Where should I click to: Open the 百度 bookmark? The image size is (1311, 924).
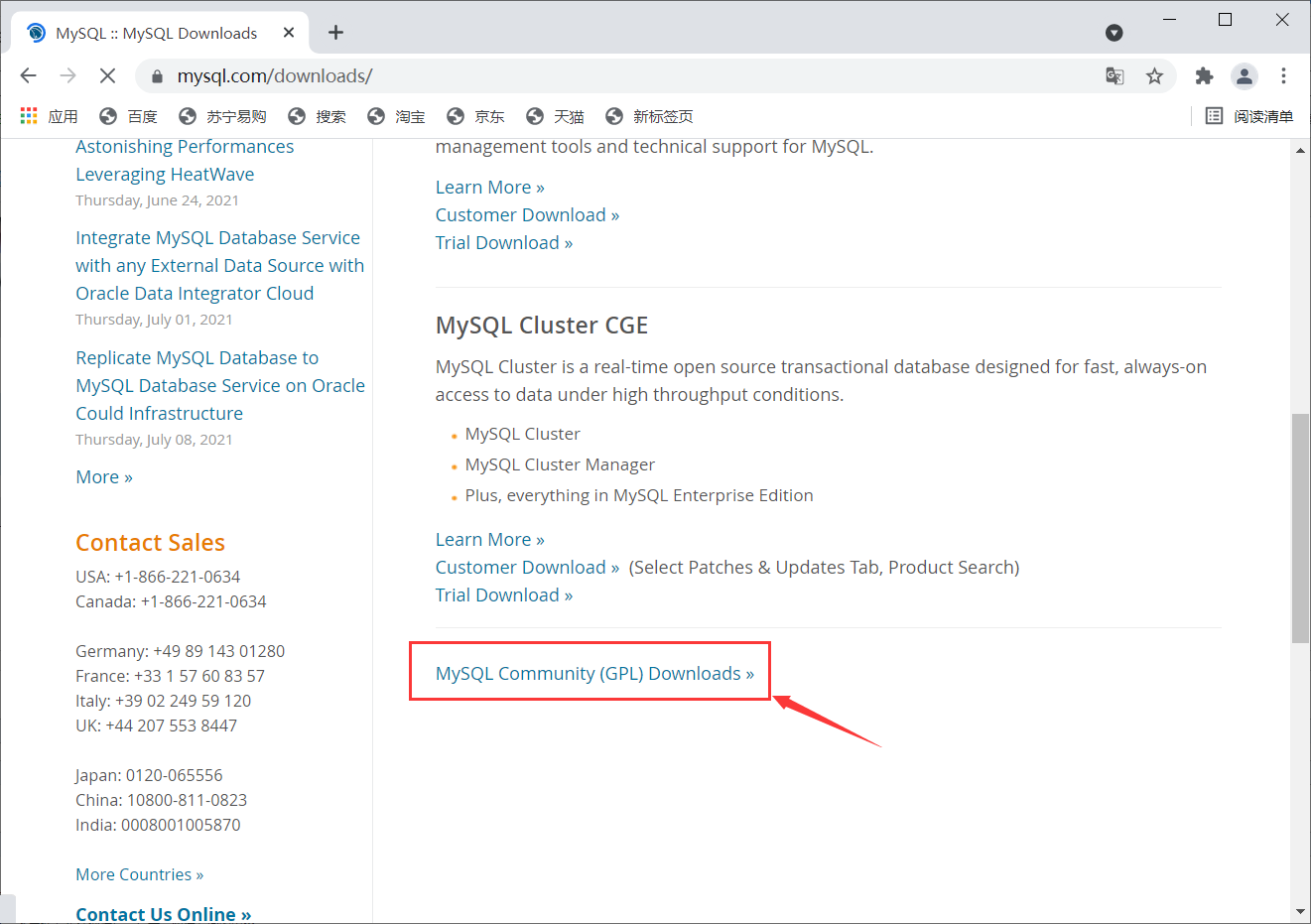(x=128, y=116)
